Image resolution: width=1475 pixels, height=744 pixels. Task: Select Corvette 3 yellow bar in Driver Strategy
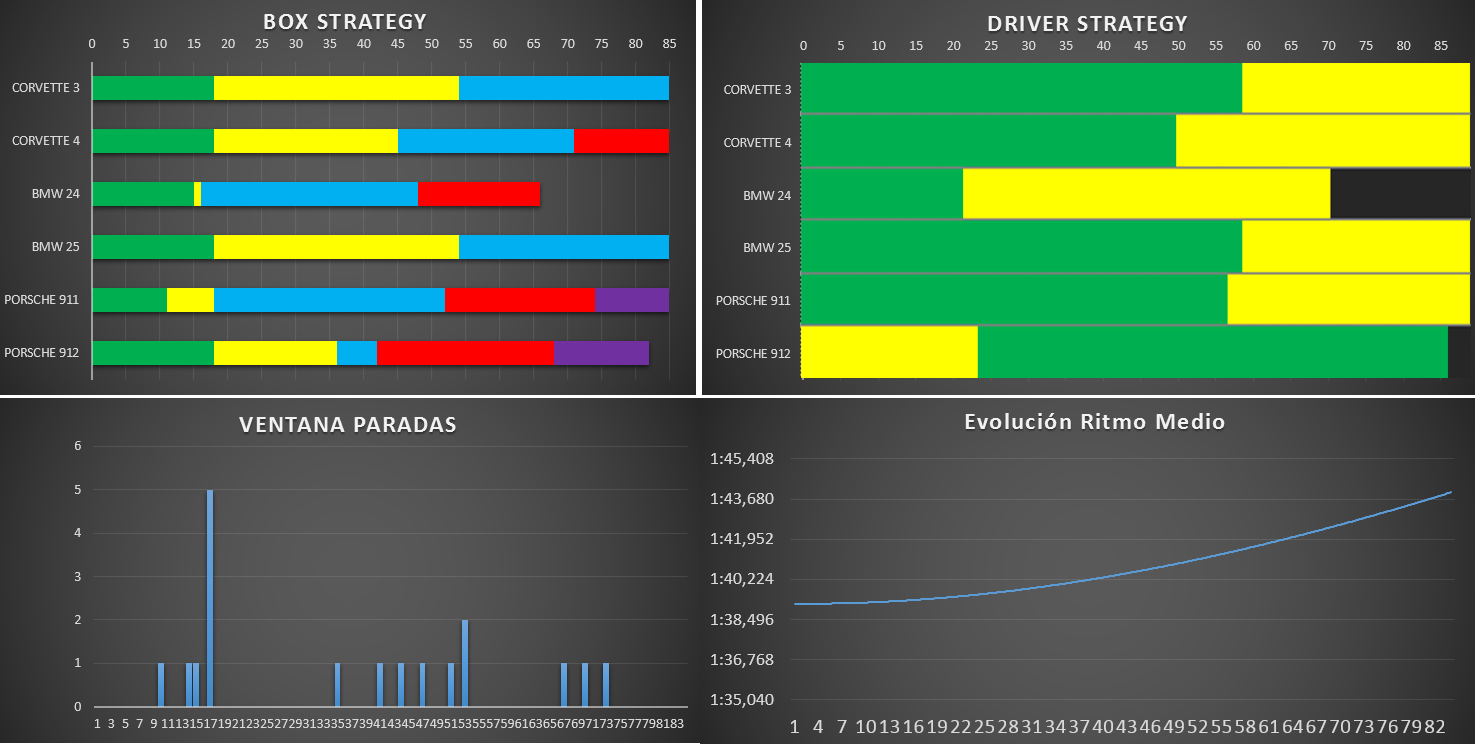pyautogui.click(x=1356, y=88)
